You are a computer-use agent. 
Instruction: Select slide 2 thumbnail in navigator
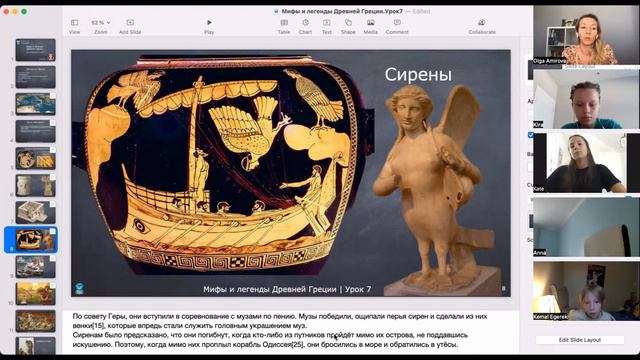click(36, 77)
